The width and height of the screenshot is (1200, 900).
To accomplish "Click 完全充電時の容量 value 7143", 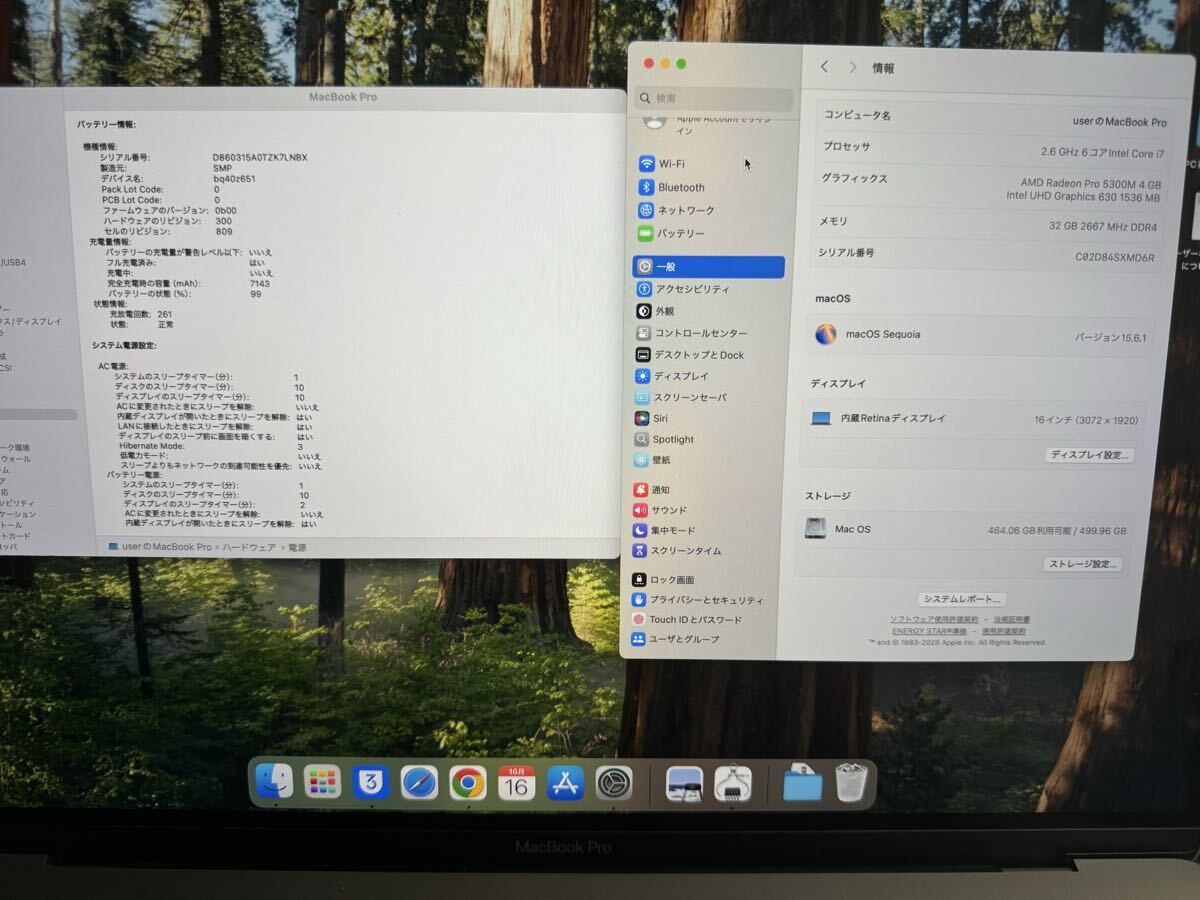I will point(259,283).
